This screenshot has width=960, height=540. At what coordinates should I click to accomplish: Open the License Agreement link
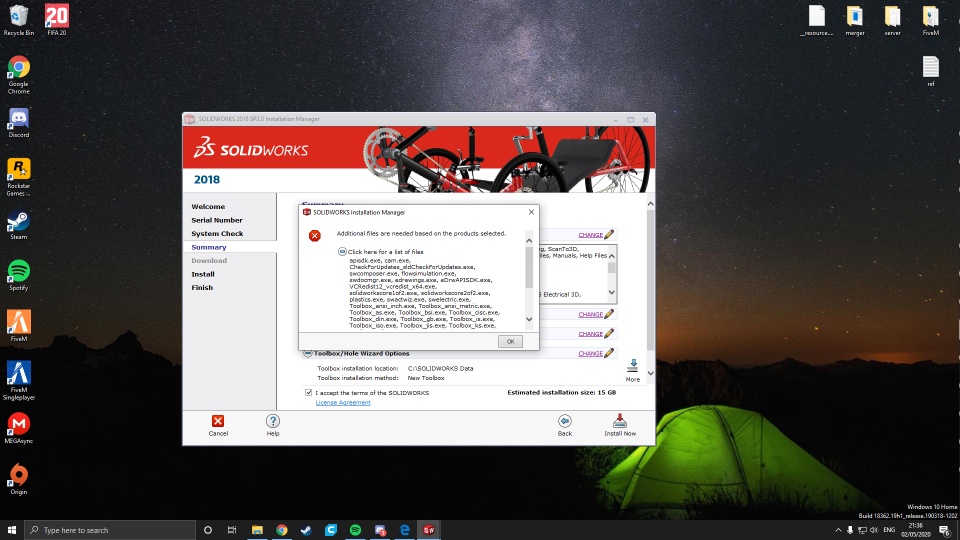[x=343, y=402]
